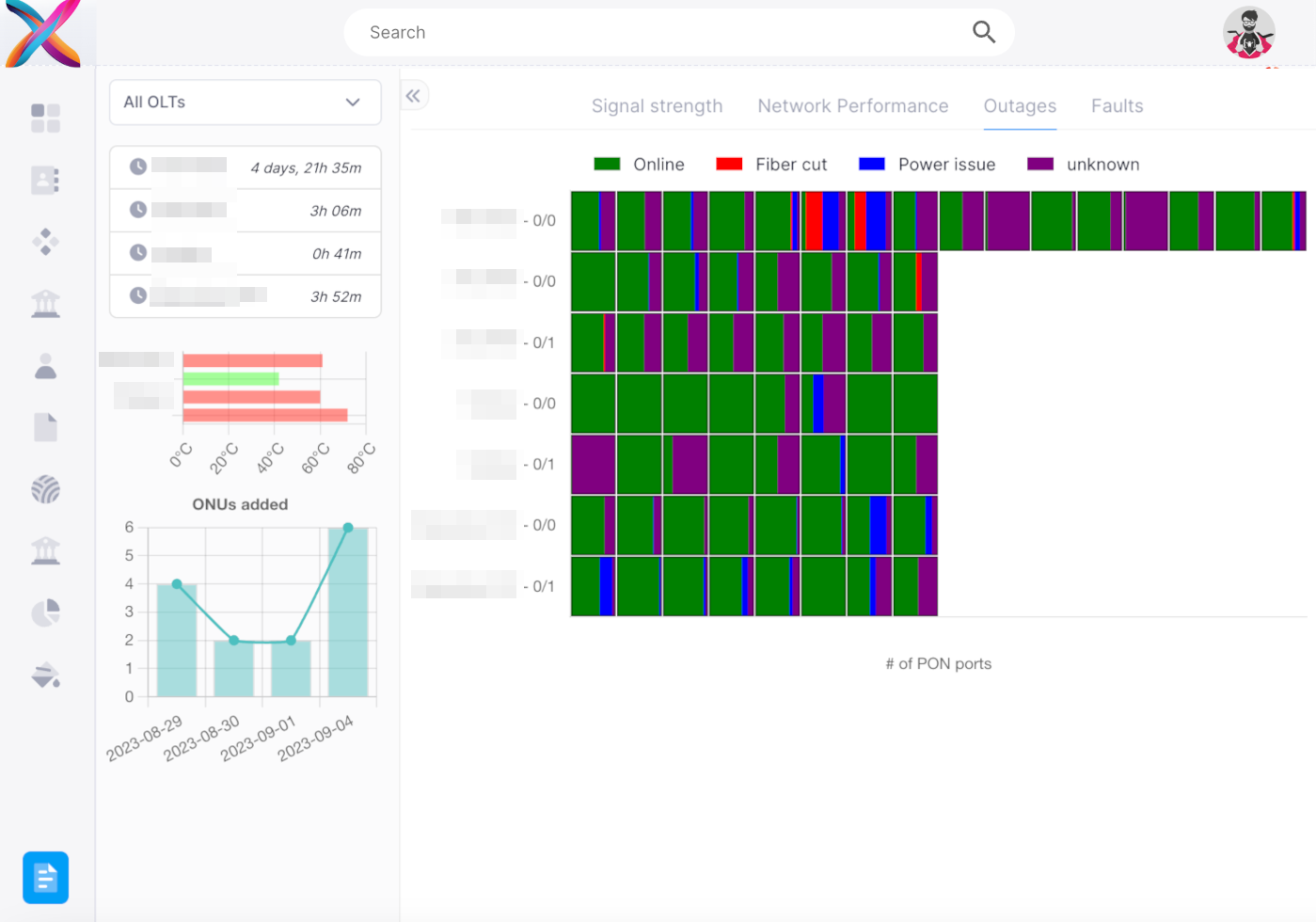Click into the Search input field
The height and width of the screenshot is (922, 1316).
(658, 33)
